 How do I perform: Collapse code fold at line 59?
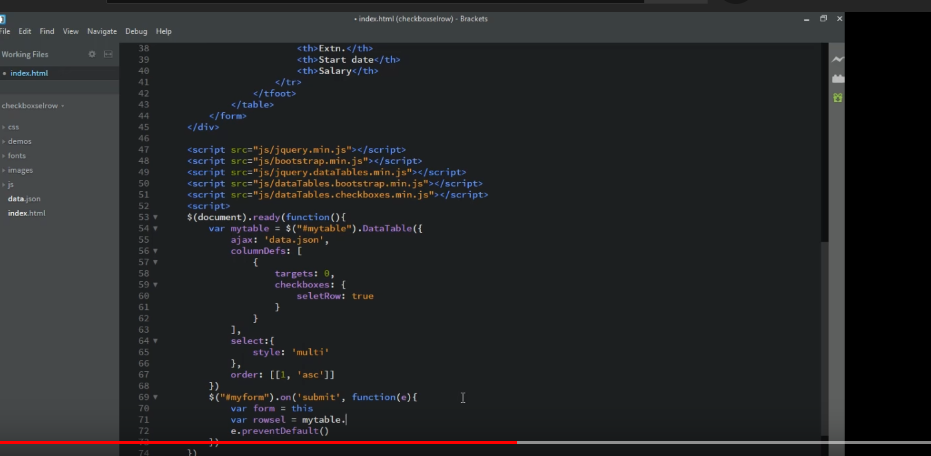[156, 285]
